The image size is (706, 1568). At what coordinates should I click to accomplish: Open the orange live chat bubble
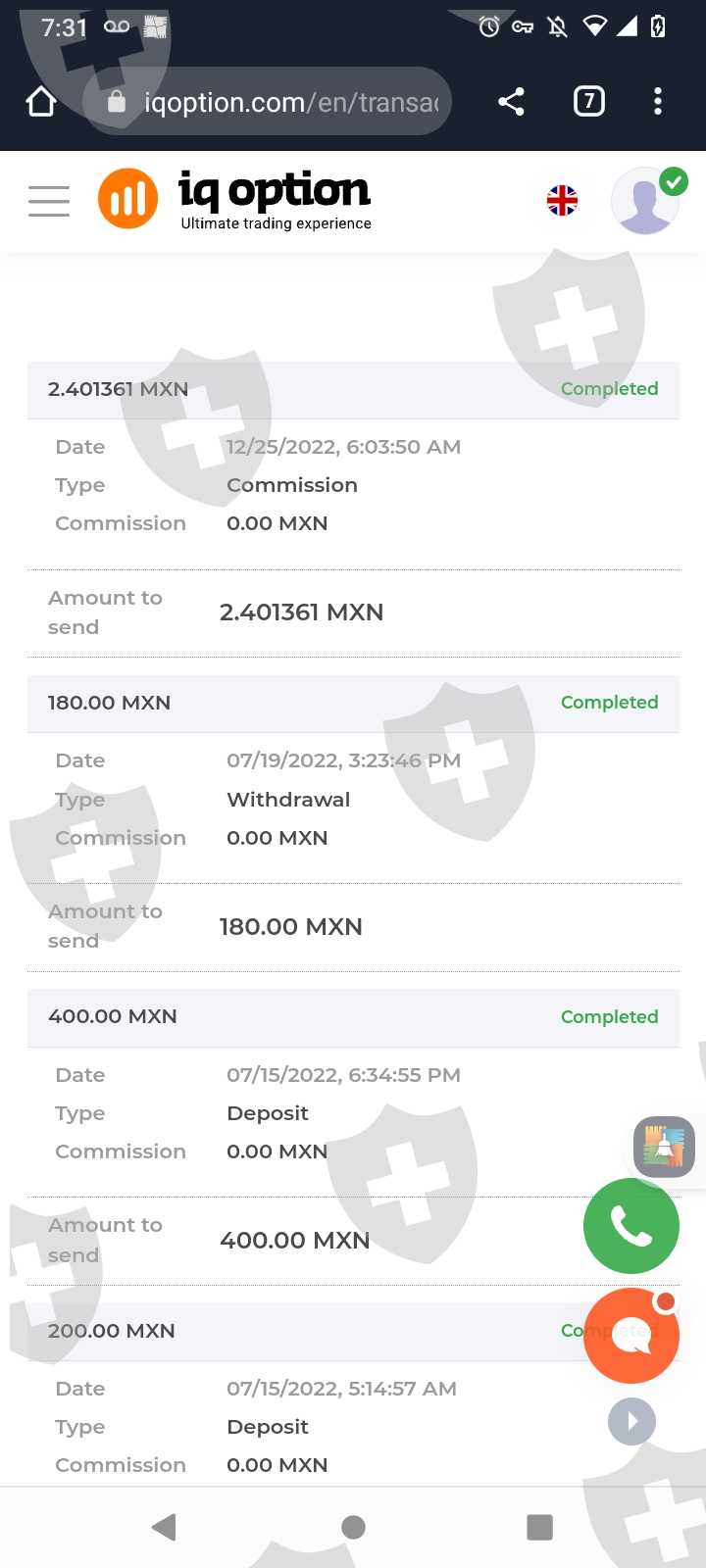tap(630, 1335)
